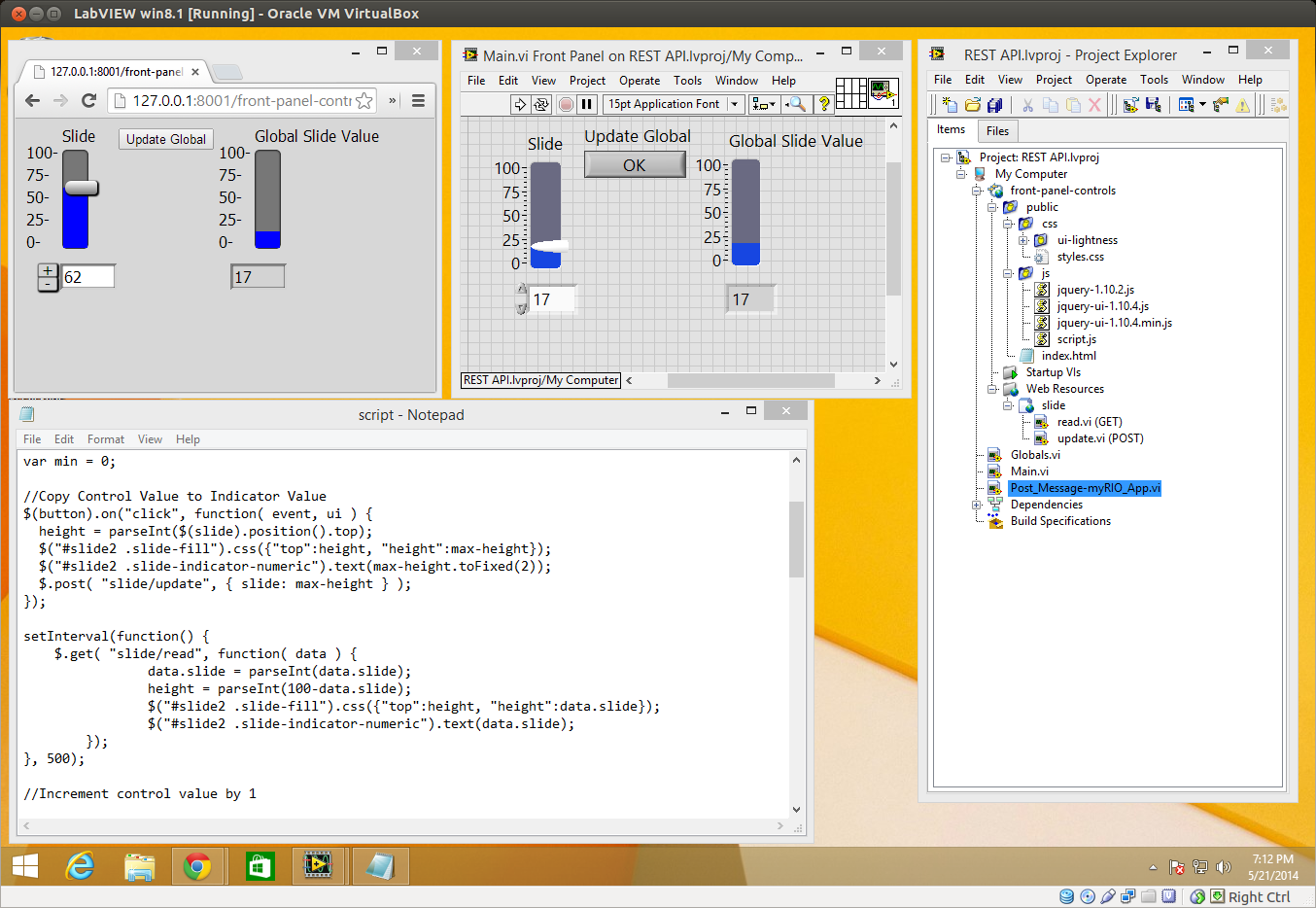Open Chrome from the taskbar
The image size is (1316, 908).
[199, 866]
